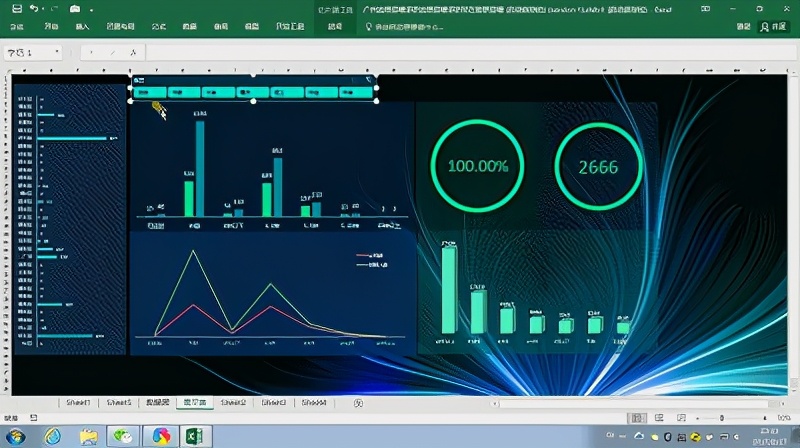
Task: Switch to the 页面布局 Page Layout tab
Action: coord(120,27)
